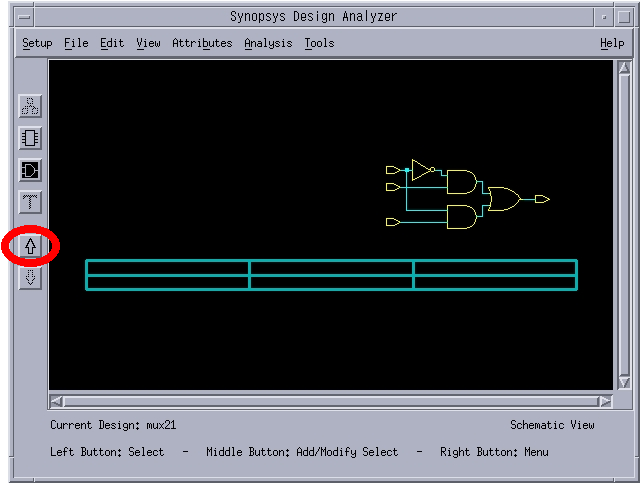Select the output port symbol in the schematic

point(542,199)
